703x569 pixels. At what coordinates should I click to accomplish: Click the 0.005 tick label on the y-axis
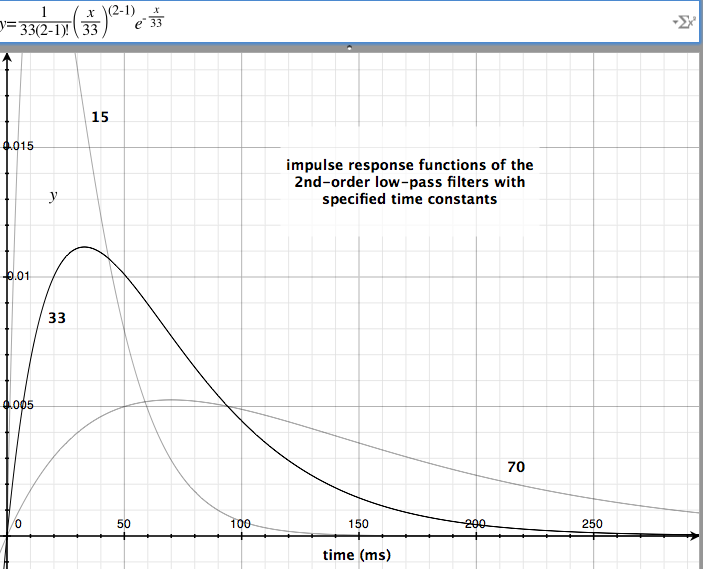click(x=20, y=406)
